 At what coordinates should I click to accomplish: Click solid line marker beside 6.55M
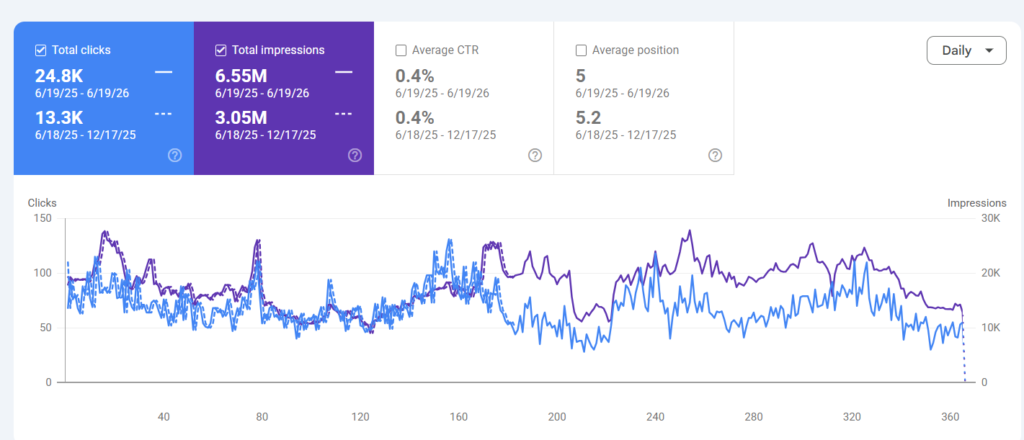[x=344, y=72]
